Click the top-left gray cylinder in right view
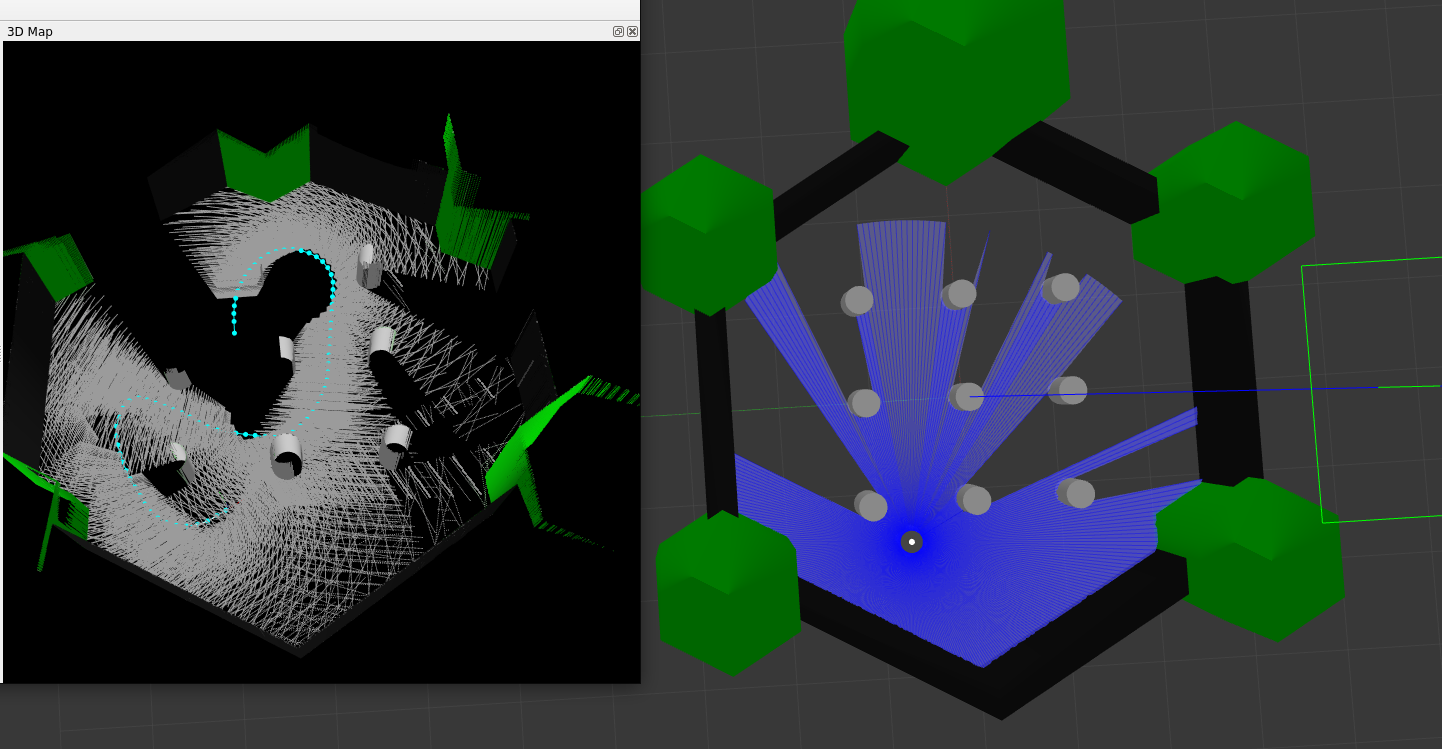 [x=858, y=300]
